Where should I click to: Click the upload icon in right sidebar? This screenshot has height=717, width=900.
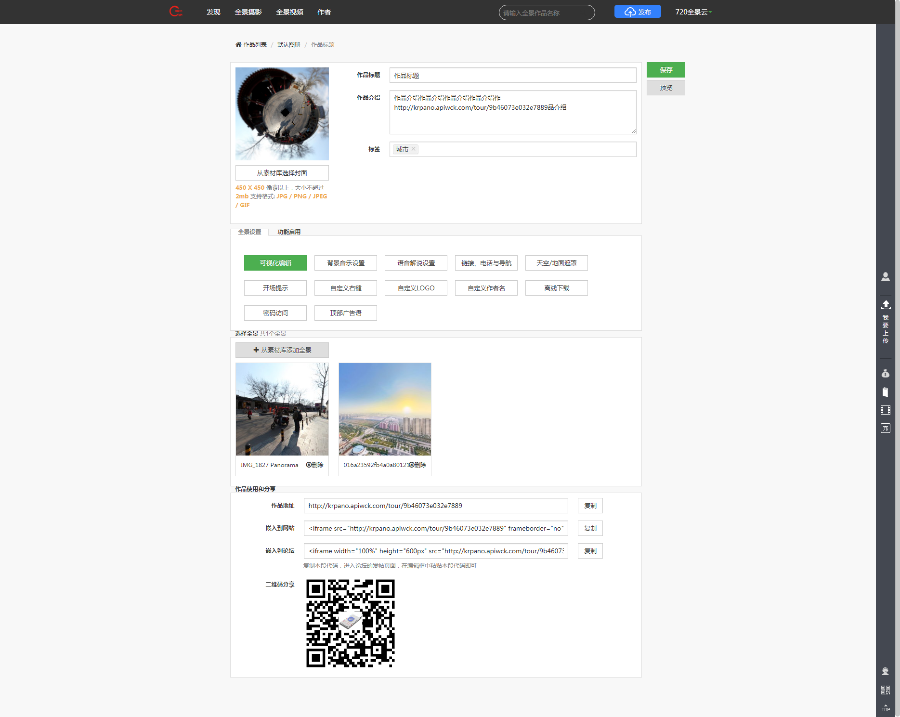point(886,304)
